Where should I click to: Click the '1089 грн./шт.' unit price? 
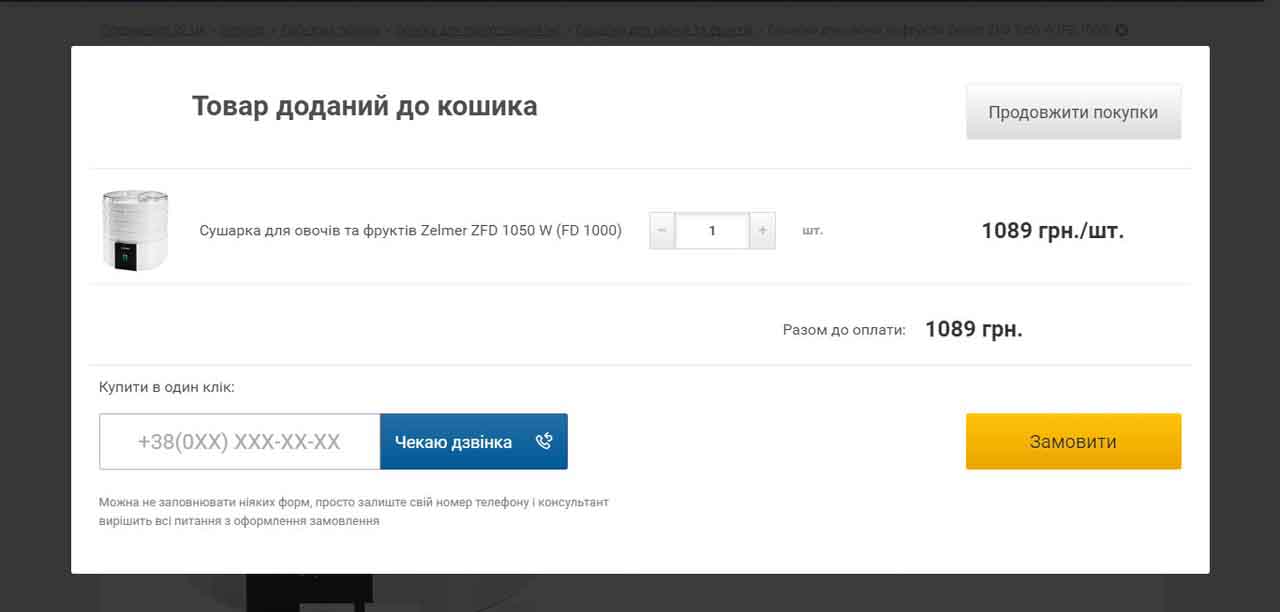click(x=1052, y=231)
